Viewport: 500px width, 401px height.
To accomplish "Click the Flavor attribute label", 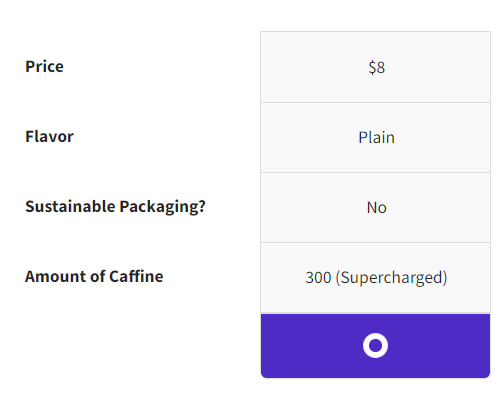I will [49, 136].
